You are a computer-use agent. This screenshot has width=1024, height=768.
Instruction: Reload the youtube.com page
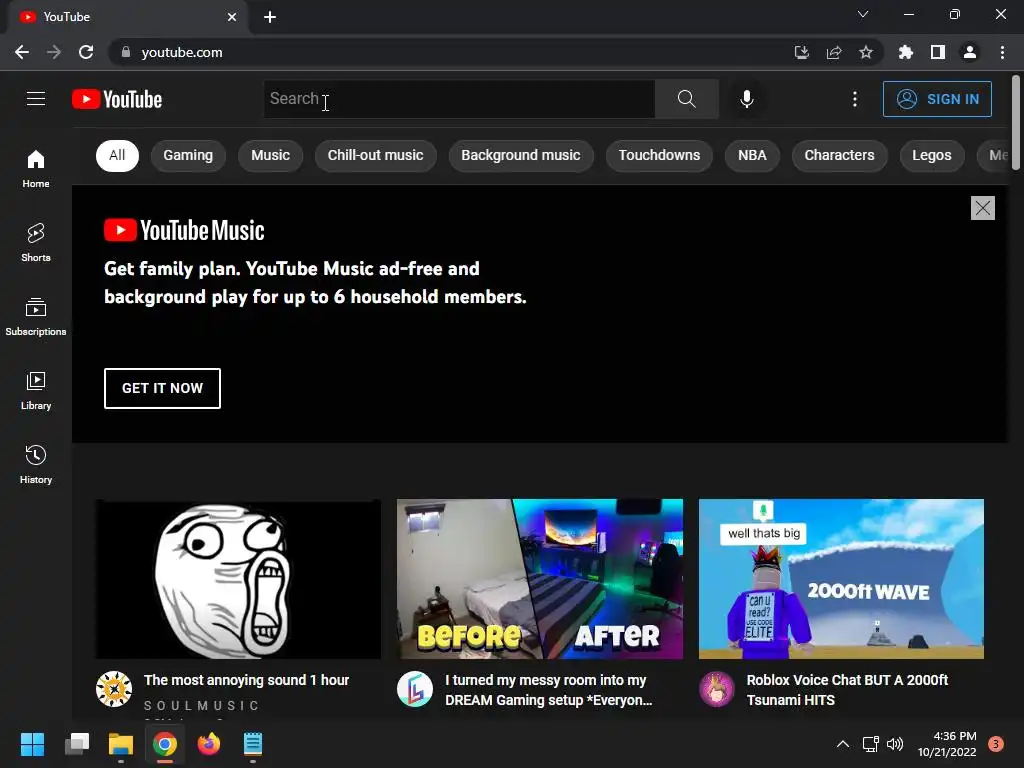tap(86, 52)
